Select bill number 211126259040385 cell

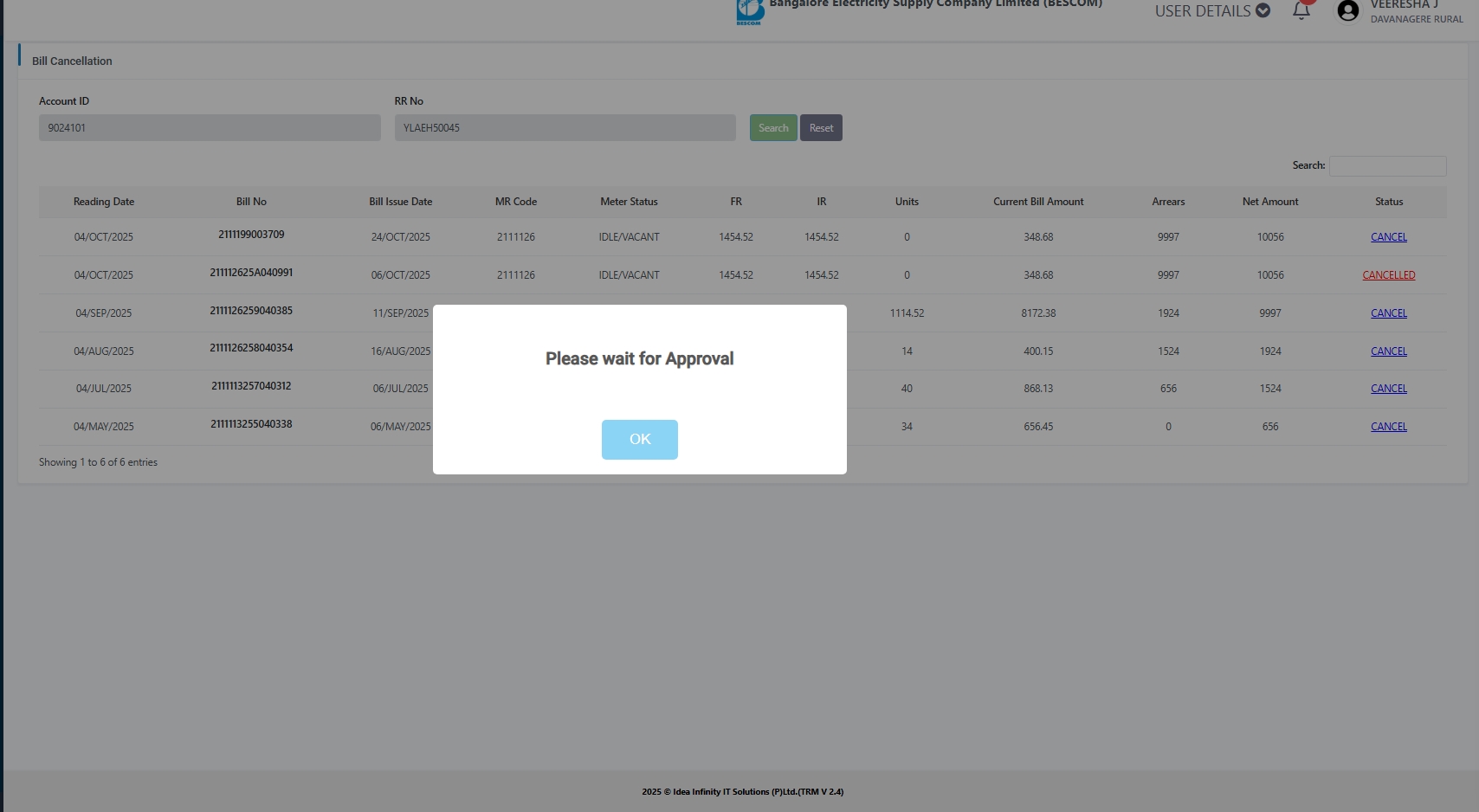click(x=251, y=311)
